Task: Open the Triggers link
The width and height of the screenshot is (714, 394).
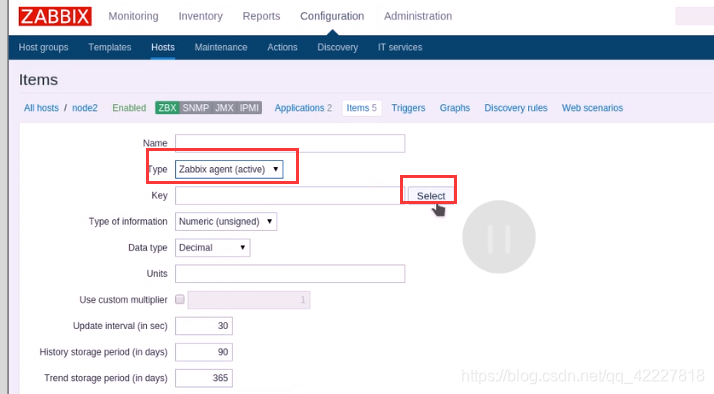Action: click(x=408, y=108)
